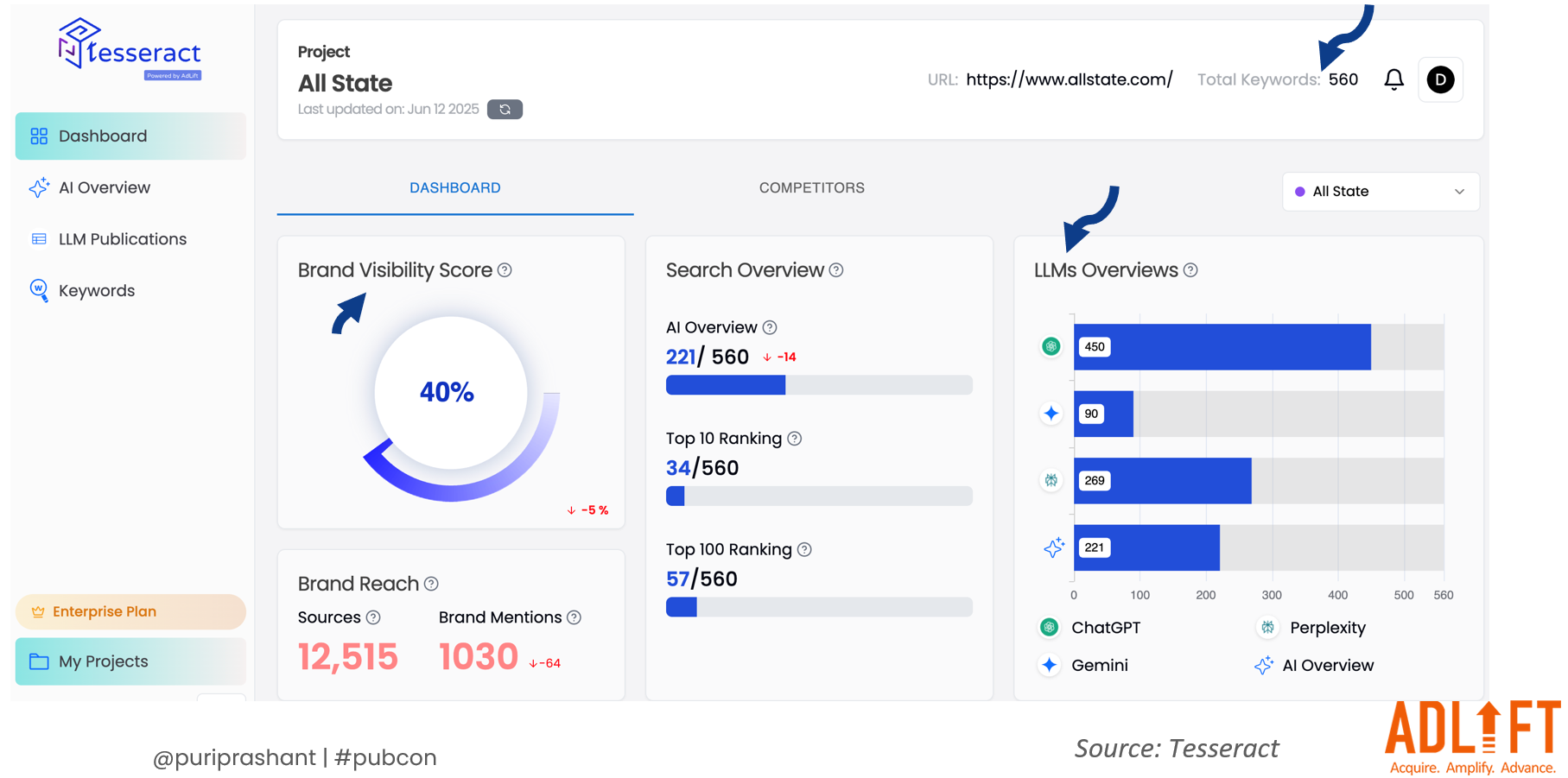Refresh project data via refresh icon
Screen dimensions: 1568x778
pos(505,110)
